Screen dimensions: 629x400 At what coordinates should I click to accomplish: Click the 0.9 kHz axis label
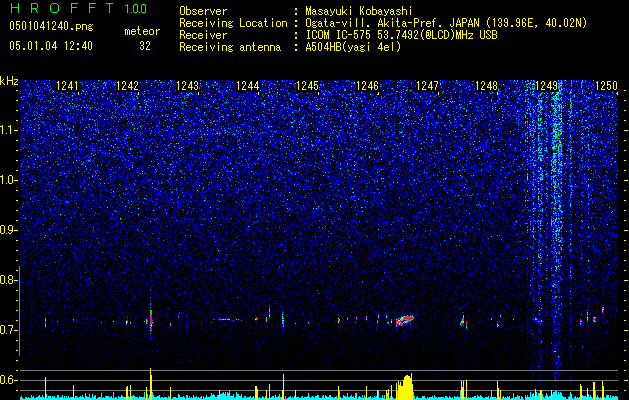point(8,229)
